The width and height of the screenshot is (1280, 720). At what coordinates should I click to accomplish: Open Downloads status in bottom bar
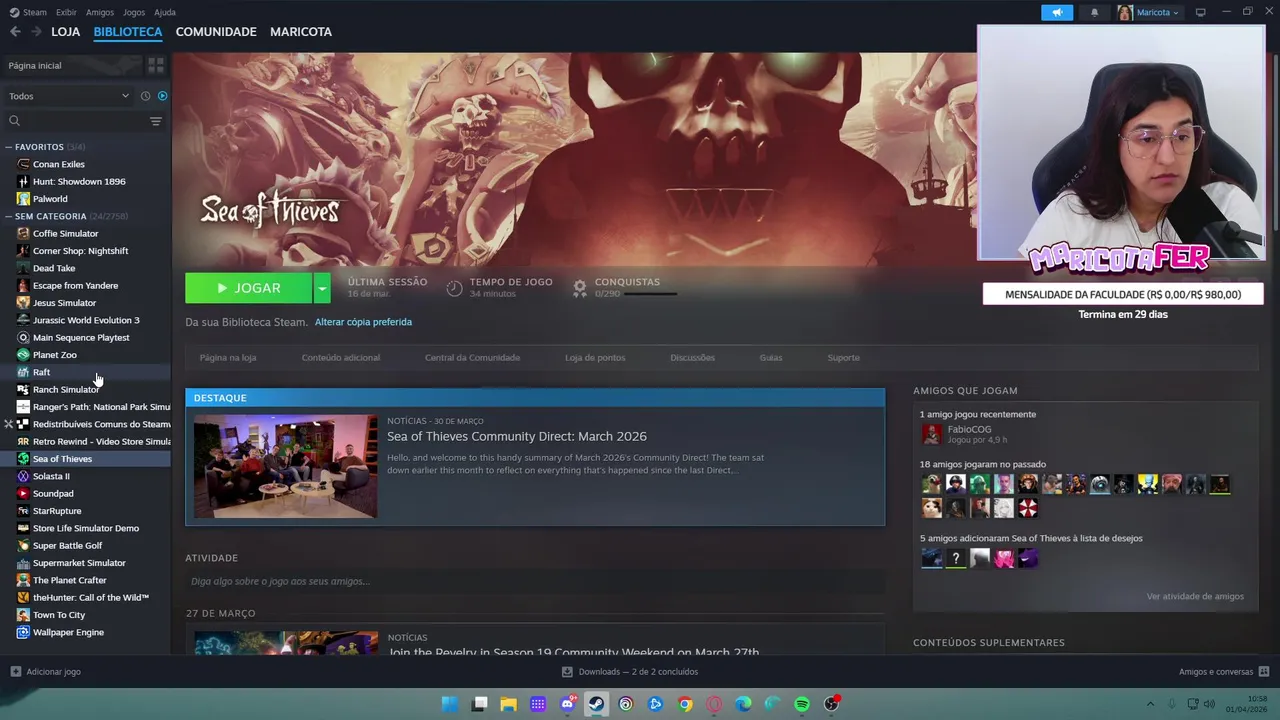(x=630, y=672)
